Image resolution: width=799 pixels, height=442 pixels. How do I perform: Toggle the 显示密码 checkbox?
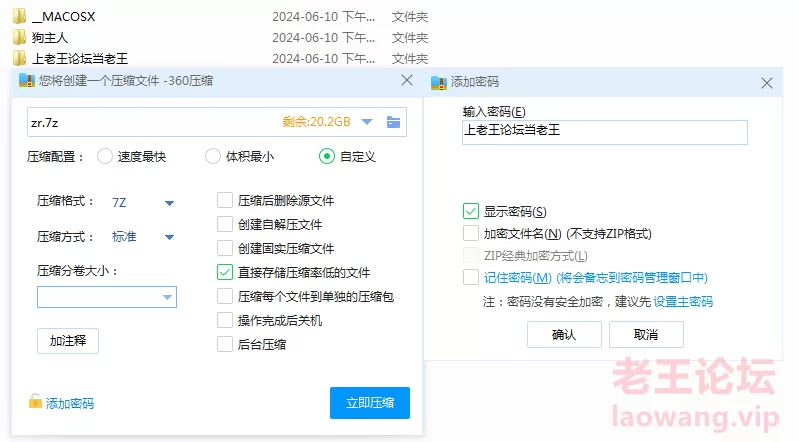(471, 211)
